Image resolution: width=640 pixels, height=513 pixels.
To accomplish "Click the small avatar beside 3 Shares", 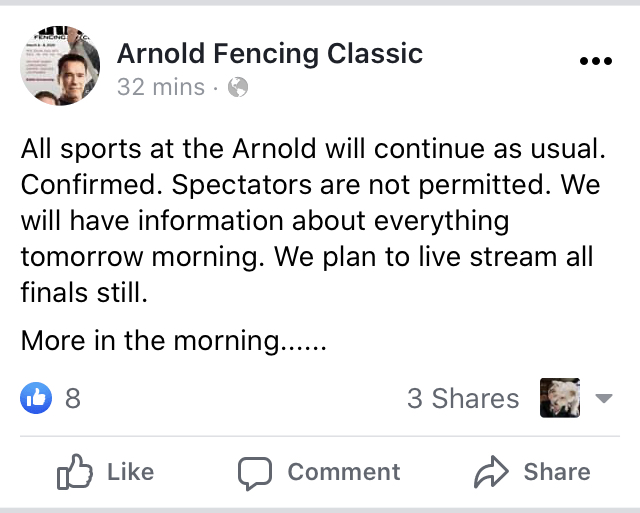I will (559, 398).
